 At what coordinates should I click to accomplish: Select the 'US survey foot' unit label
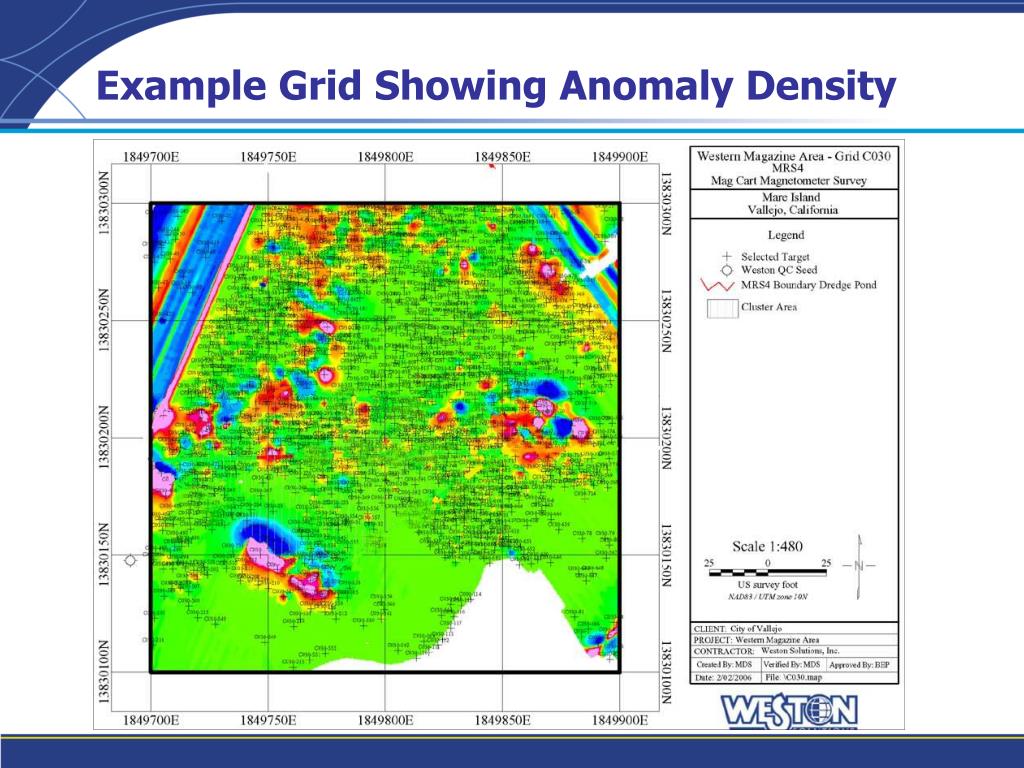pos(767,584)
